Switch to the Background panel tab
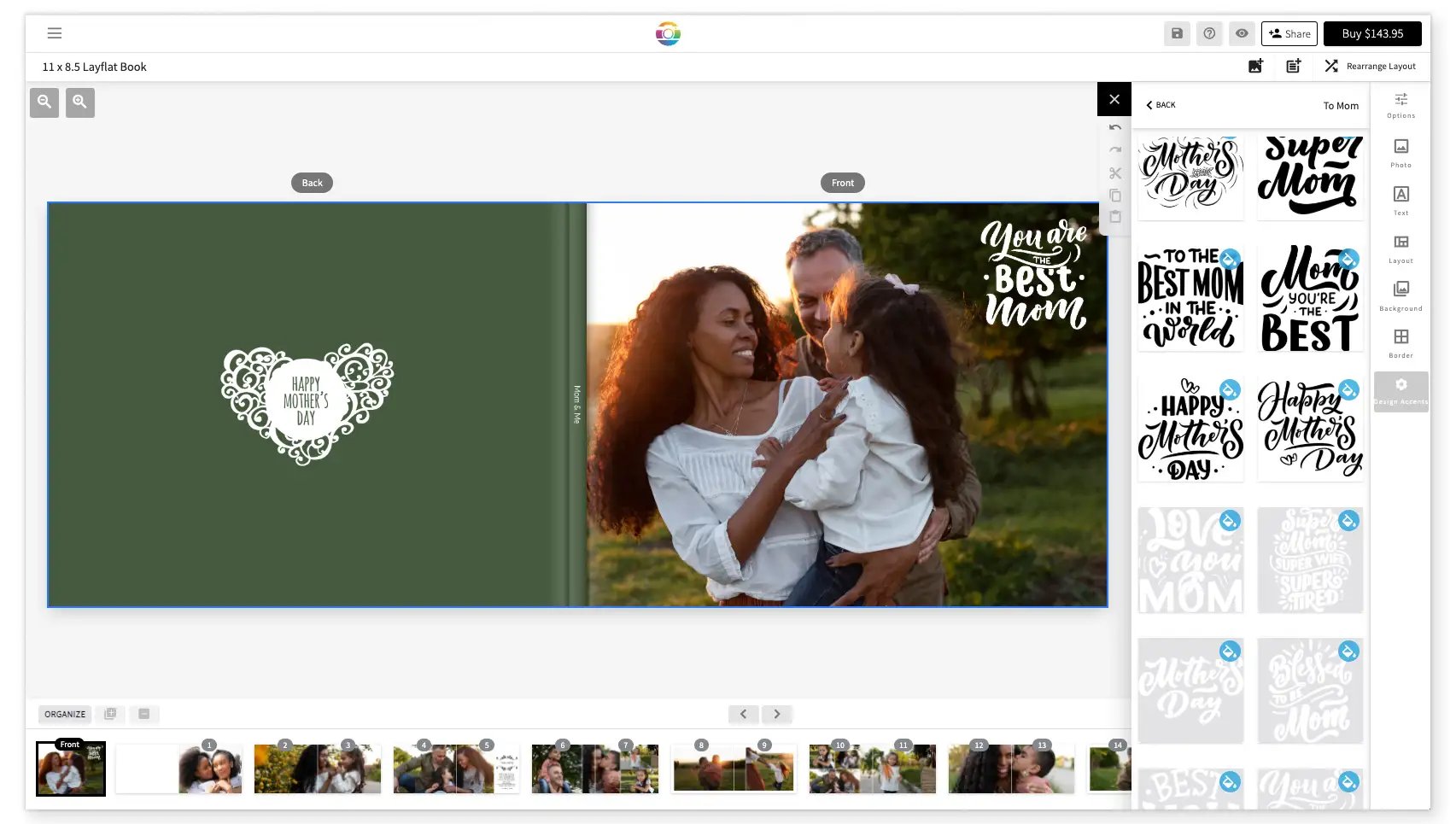 (x=1400, y=295)
